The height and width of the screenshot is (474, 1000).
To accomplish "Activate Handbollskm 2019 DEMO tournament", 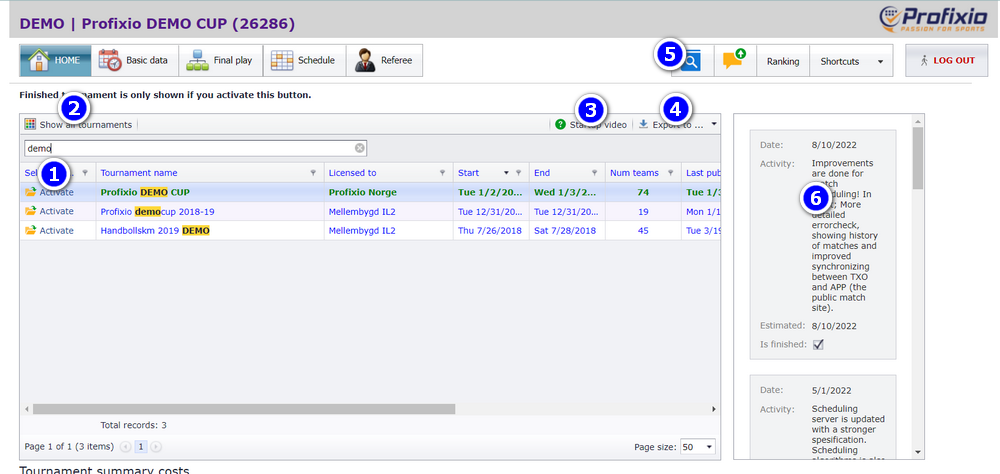I will [56, 230].
